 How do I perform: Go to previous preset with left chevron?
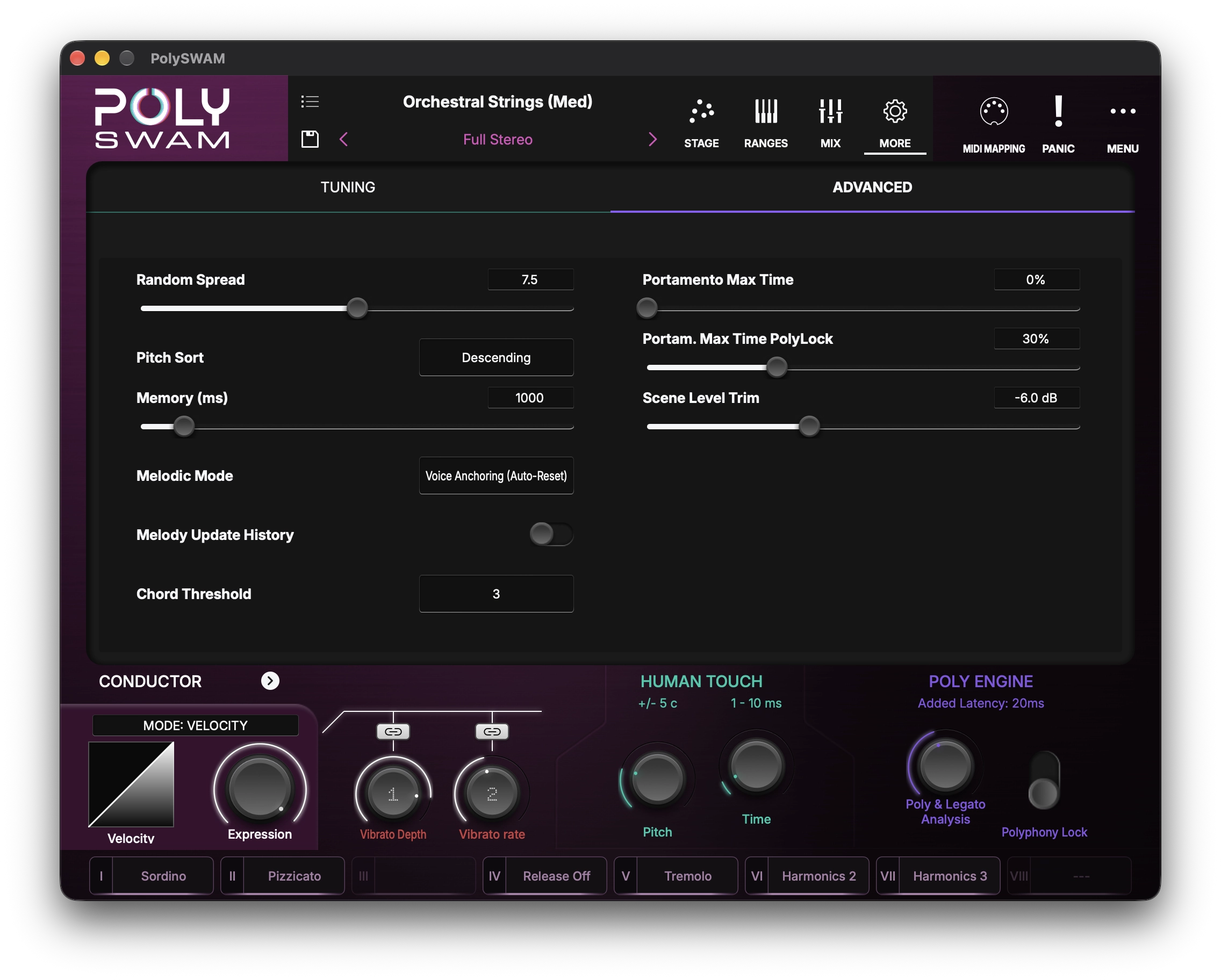(x=344, y=139)
